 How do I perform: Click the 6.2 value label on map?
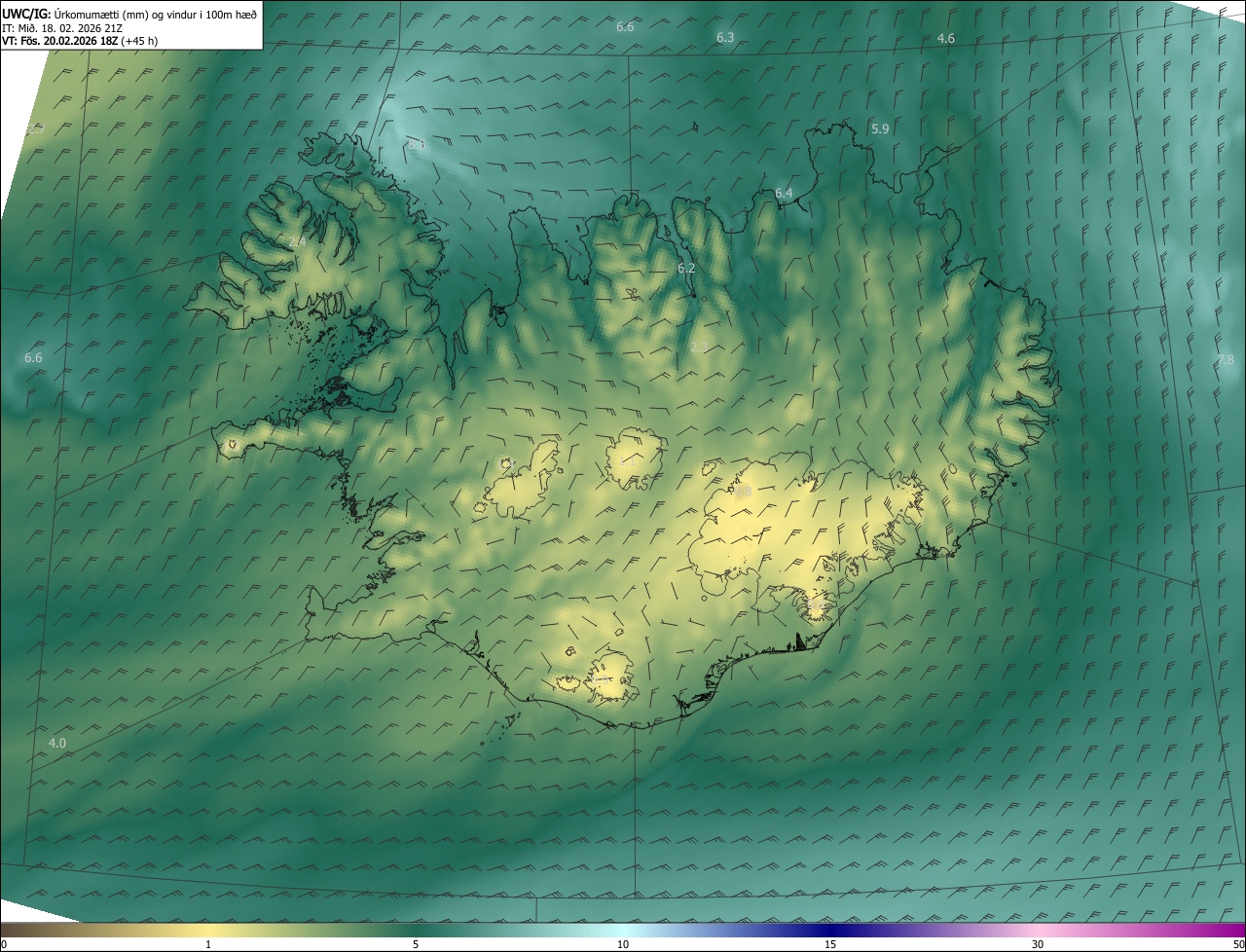pyautogui.click(x=686, y=268)
